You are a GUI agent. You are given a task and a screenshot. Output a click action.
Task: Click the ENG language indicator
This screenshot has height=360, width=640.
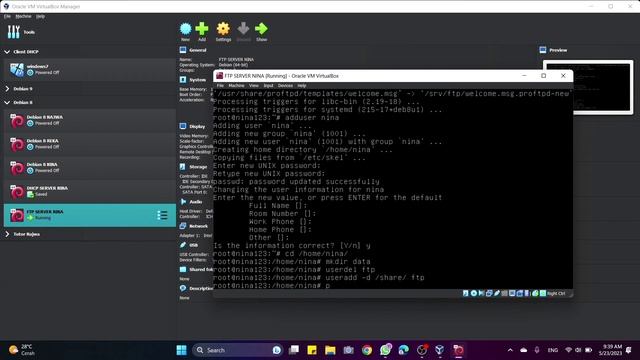553,350
